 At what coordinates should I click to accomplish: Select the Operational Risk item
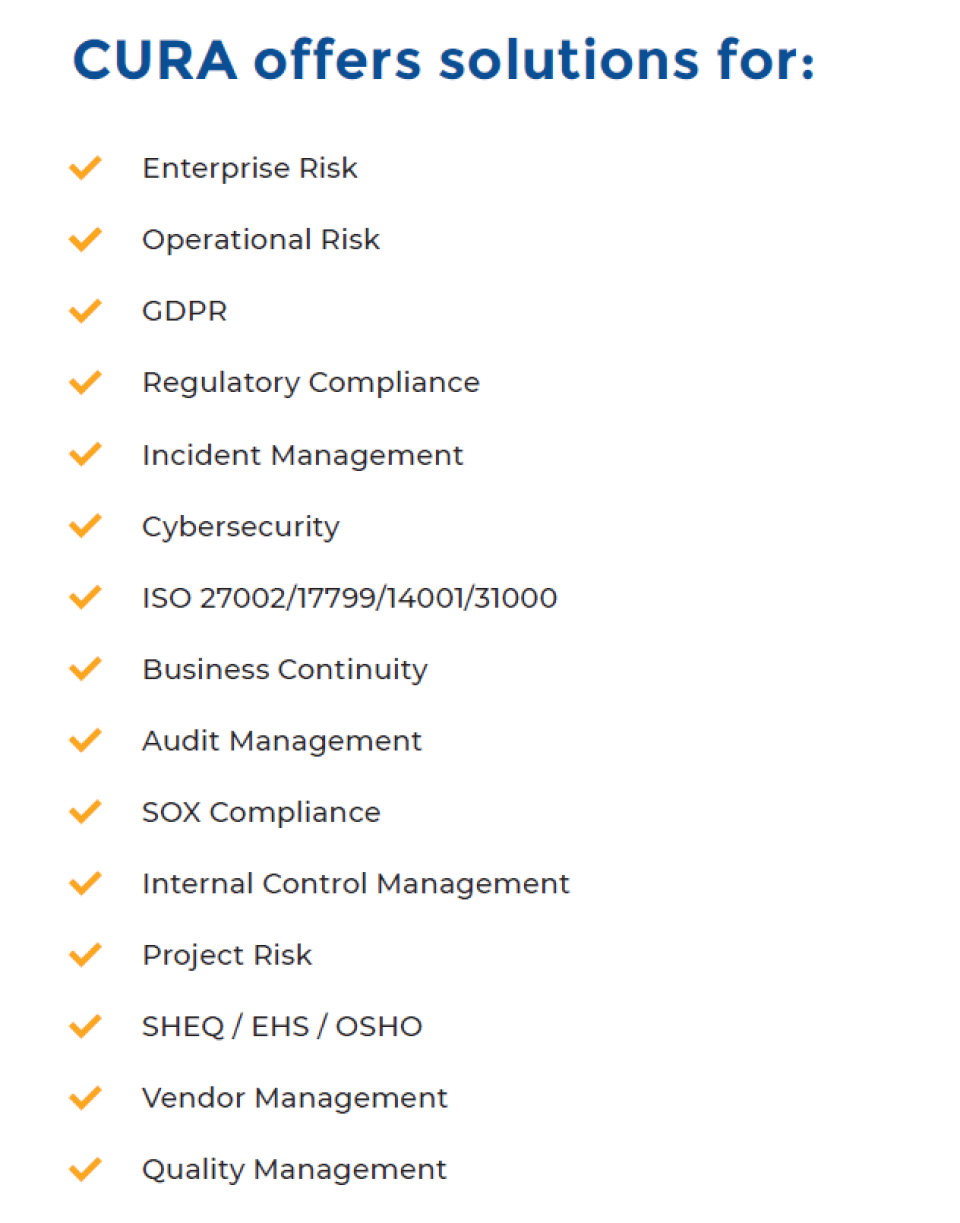(x=261, y=240)
